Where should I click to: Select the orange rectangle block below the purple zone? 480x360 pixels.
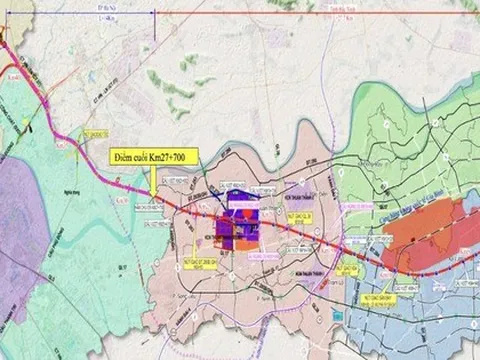click(x=247, y=245)
